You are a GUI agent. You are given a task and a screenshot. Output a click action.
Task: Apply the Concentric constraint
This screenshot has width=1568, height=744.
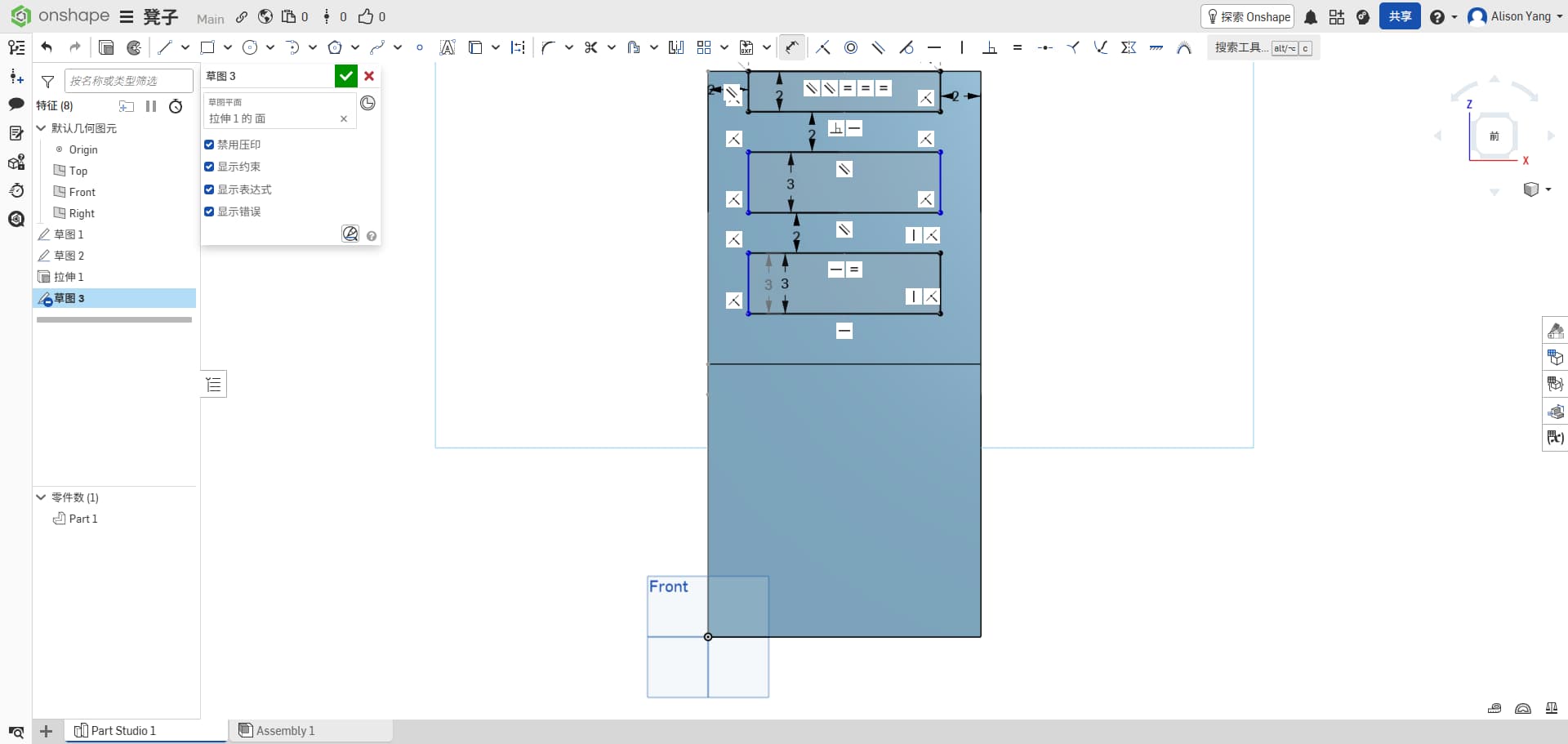(x=851, y=47)
